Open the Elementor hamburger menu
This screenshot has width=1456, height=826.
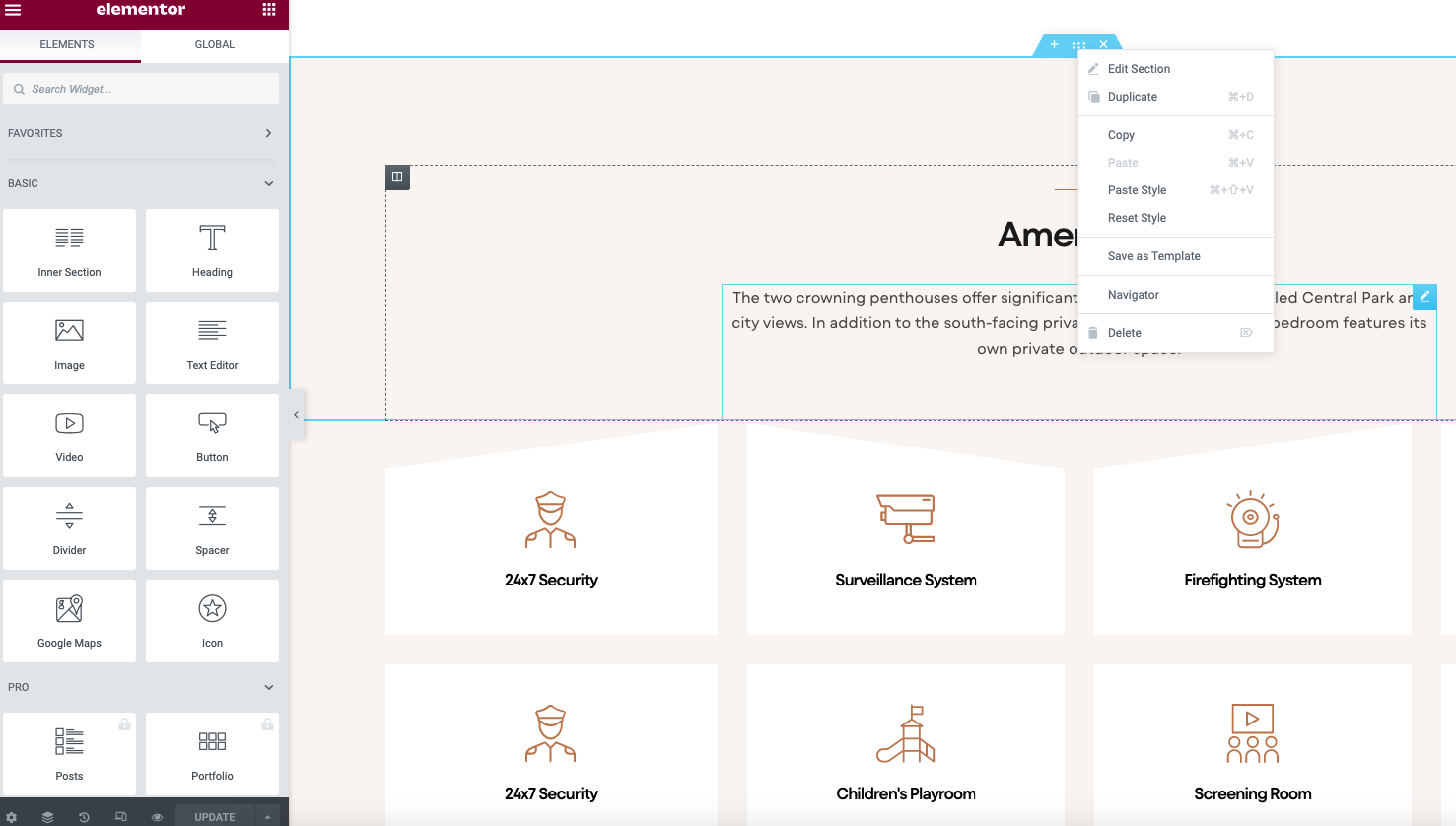(x=13, y=10)
